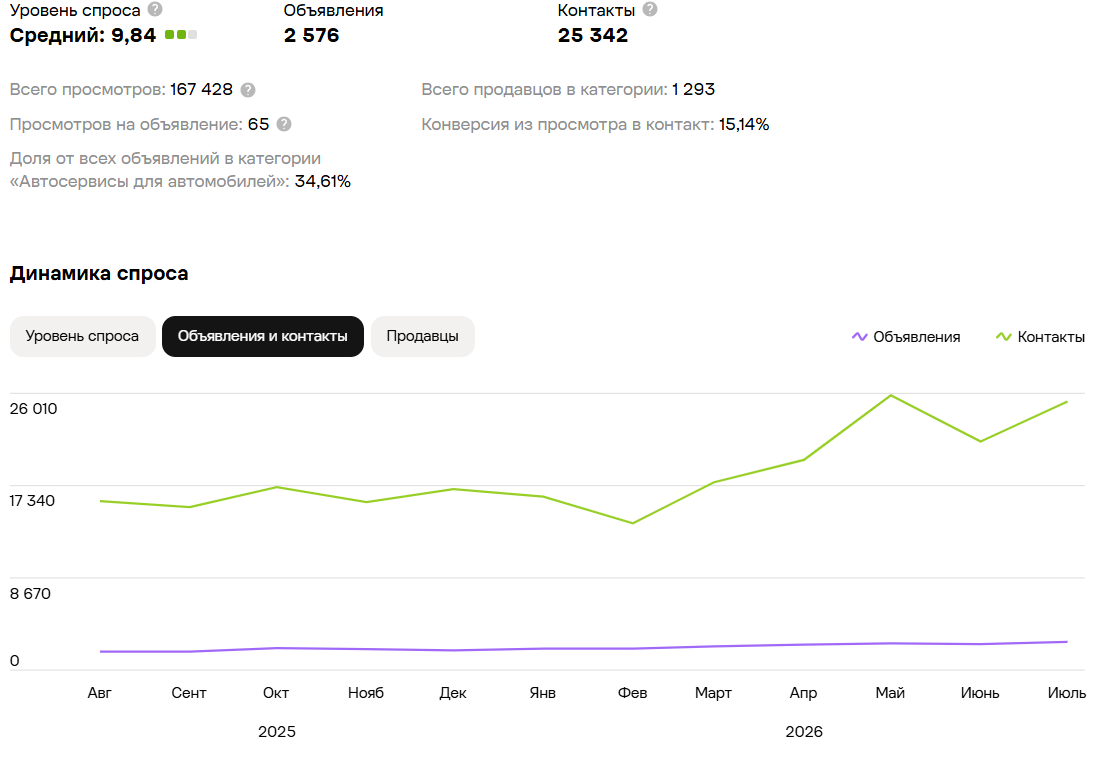Switch to Продавцы tab
Viewport: 1113px width, 757px height.
pos(422,337)
